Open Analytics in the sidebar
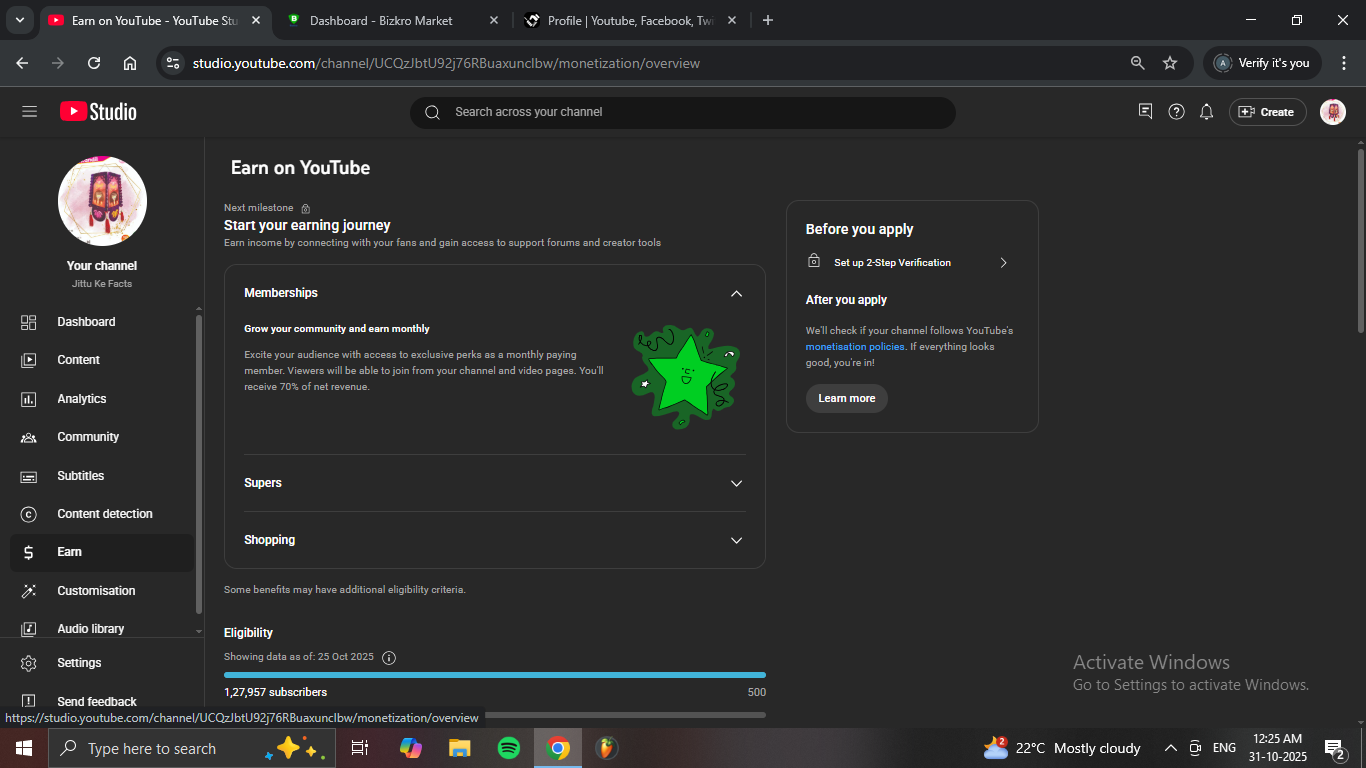 tap(82, 399)
